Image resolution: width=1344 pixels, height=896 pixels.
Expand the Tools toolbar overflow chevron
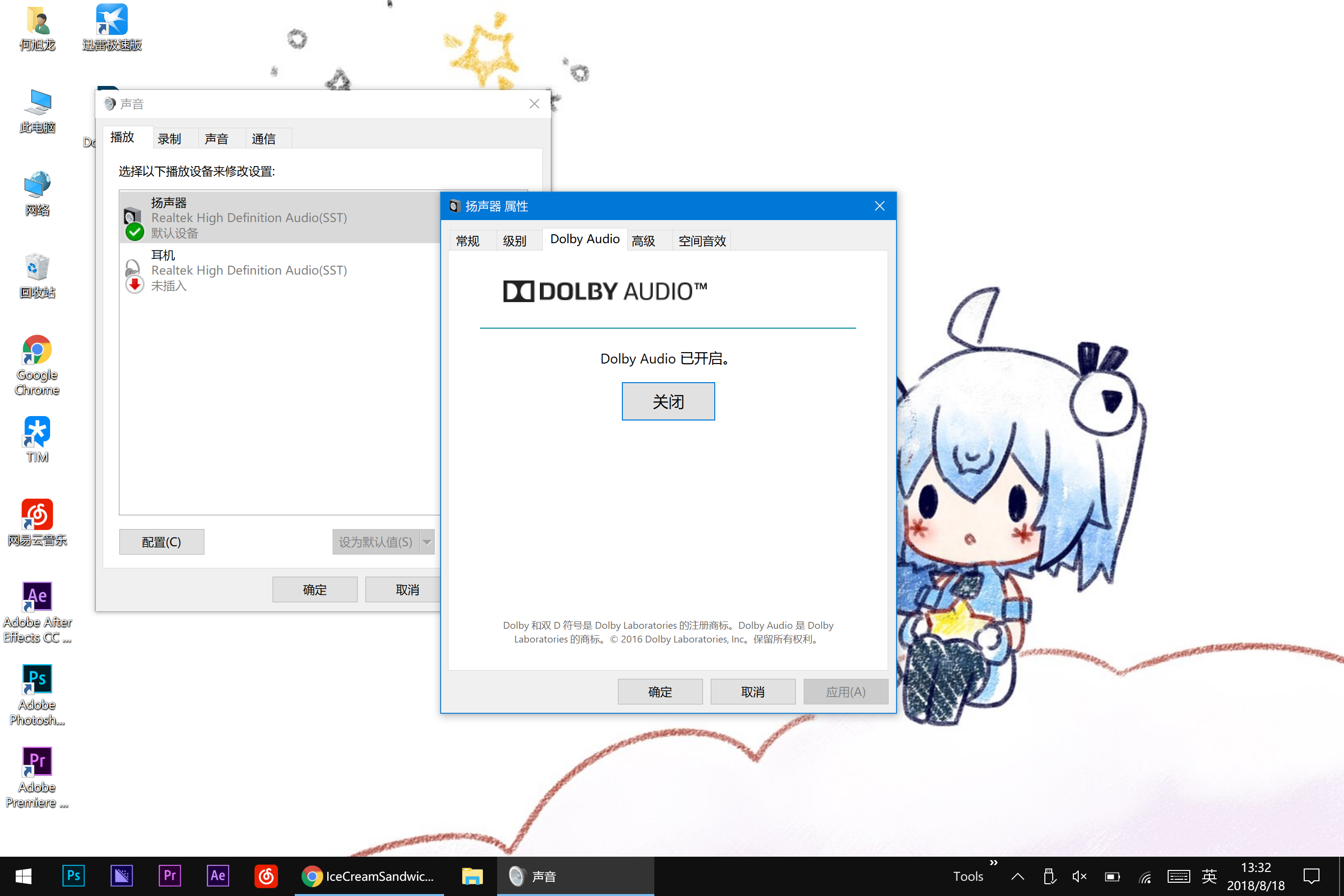coord(994,863)
